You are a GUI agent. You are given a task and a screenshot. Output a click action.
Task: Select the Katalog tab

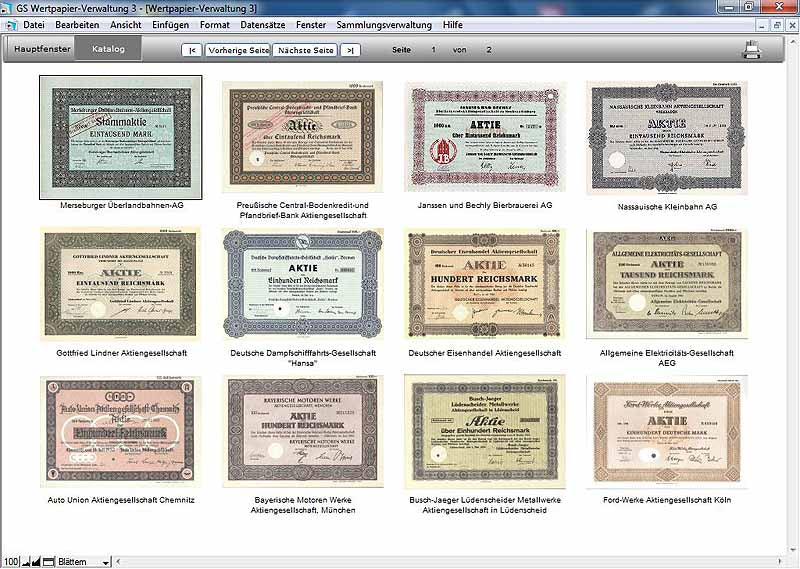108,48
